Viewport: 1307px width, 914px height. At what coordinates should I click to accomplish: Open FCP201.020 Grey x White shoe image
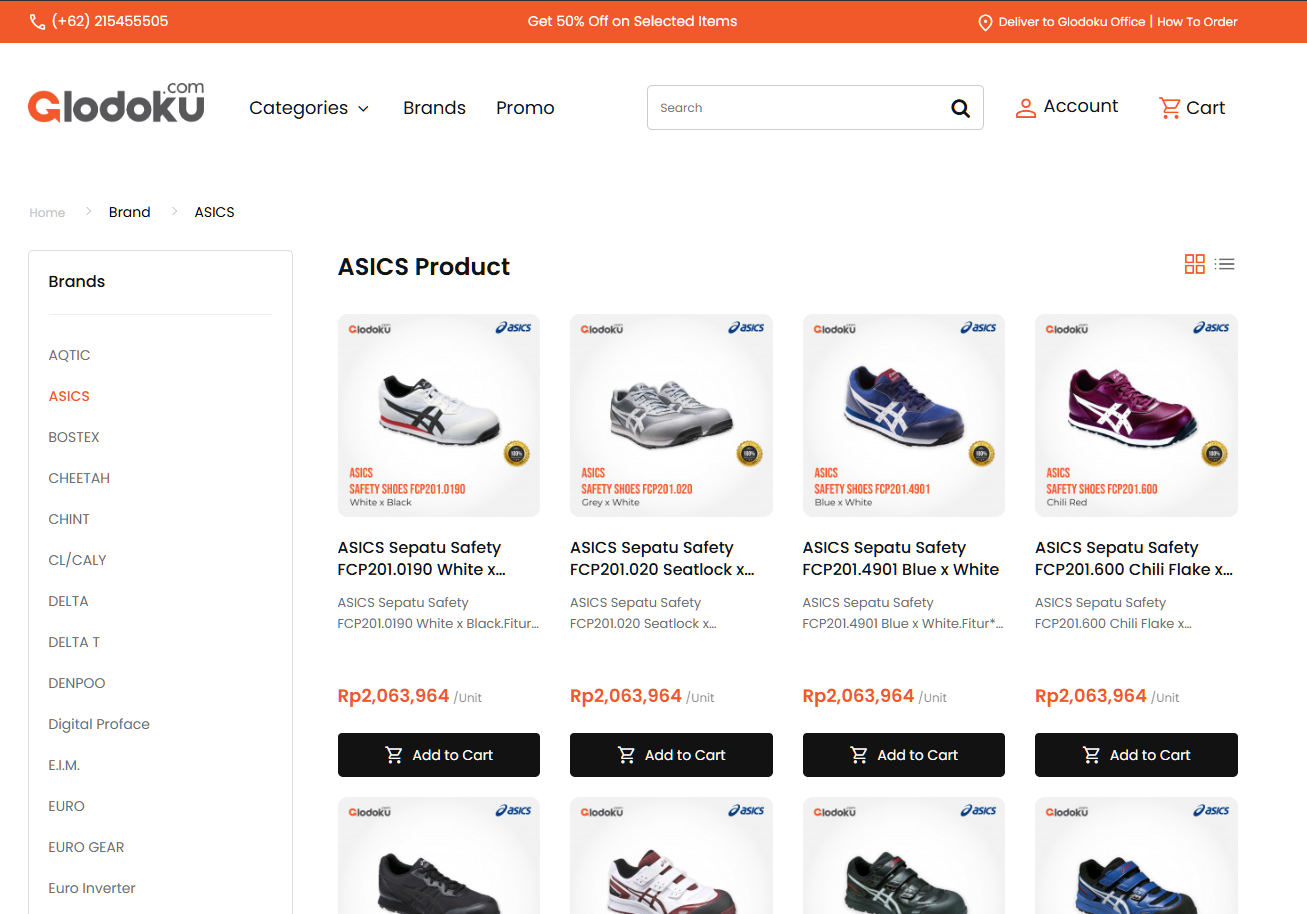pos(671,416)
